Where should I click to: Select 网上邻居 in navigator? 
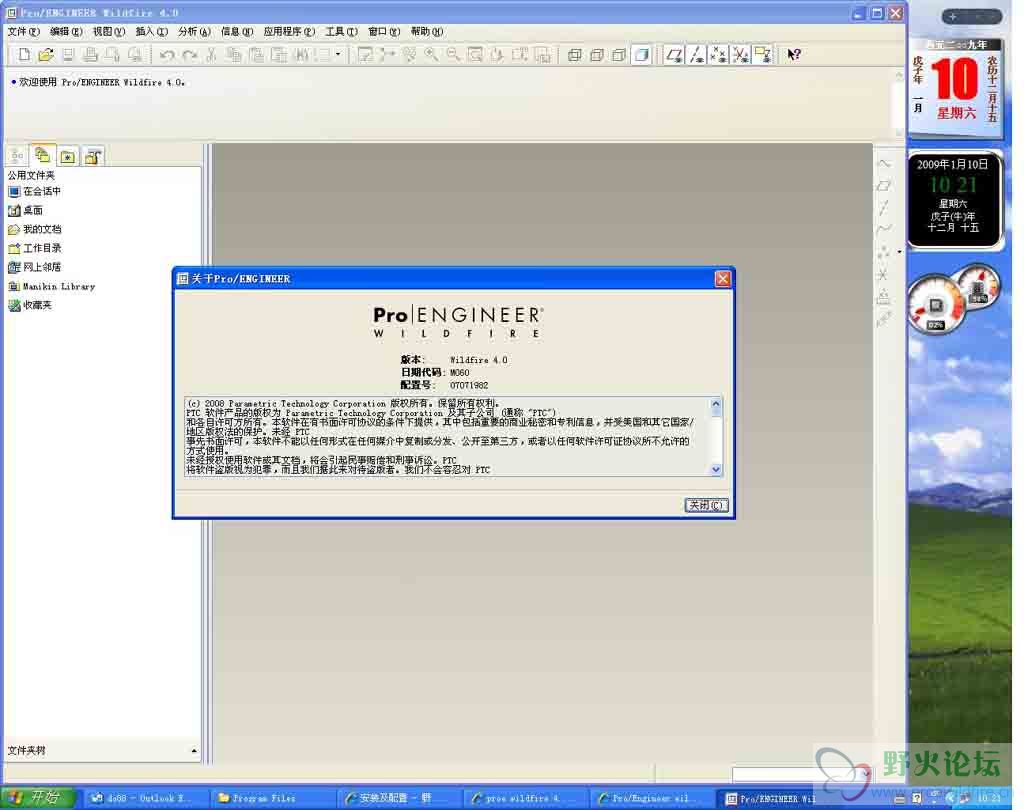click(x=35, y=267)
